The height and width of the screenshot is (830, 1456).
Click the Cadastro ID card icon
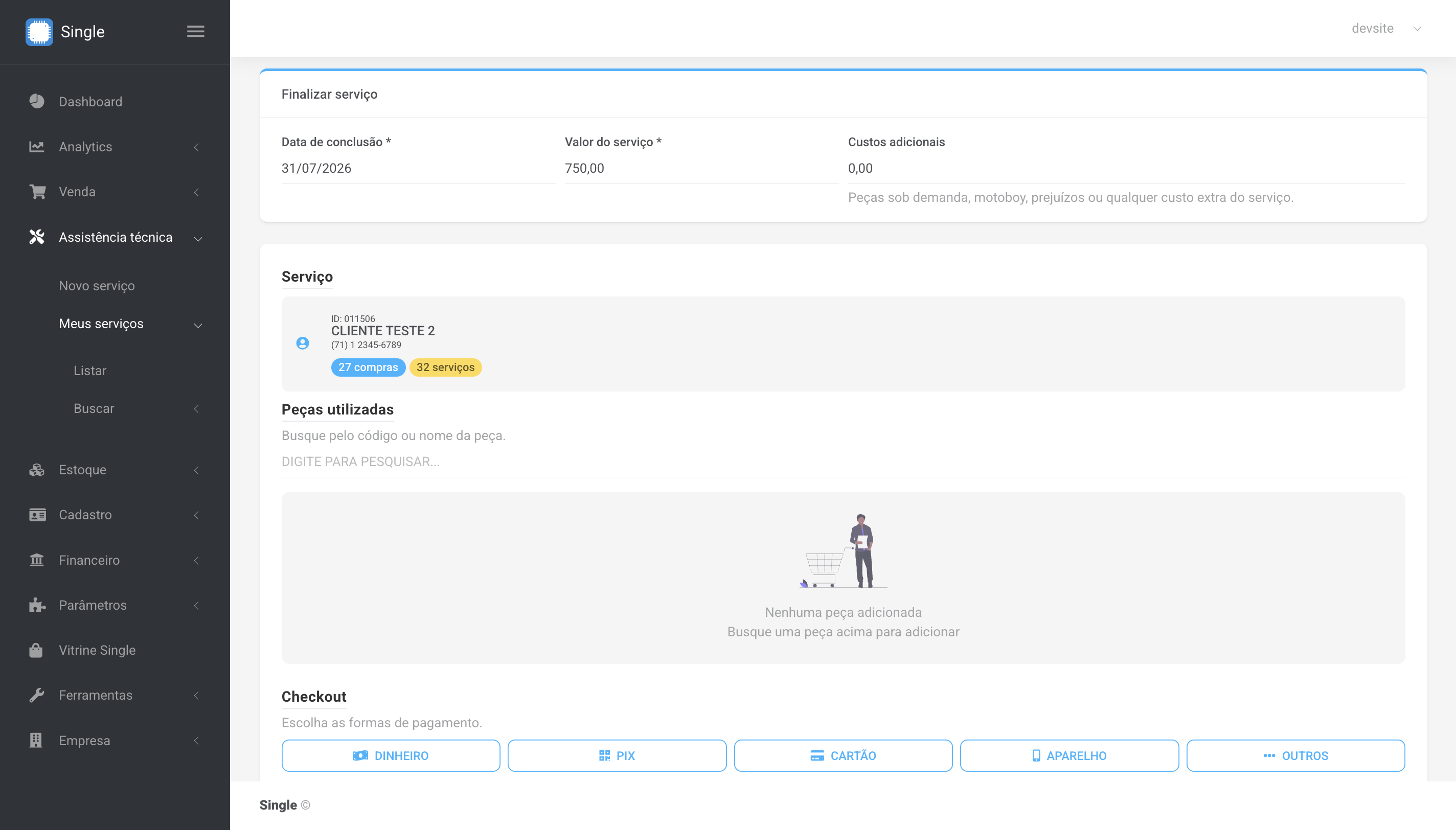37,515
